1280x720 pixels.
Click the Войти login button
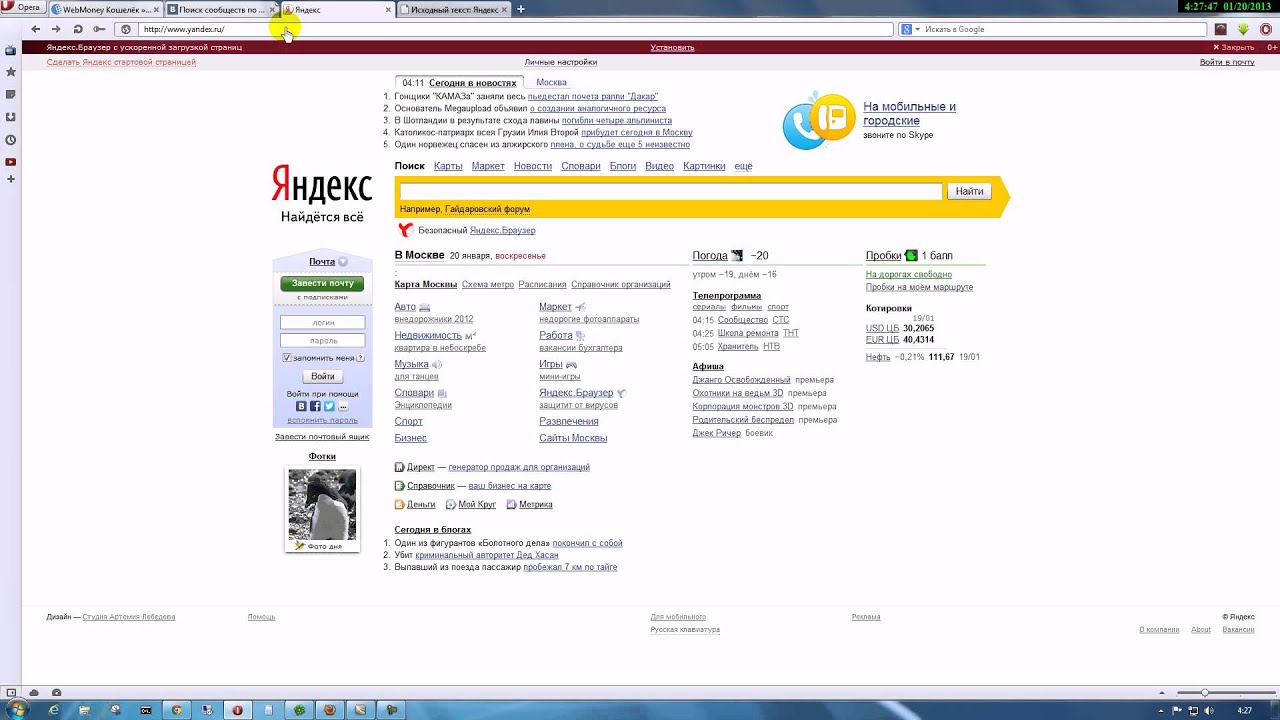tap(322, 376)
